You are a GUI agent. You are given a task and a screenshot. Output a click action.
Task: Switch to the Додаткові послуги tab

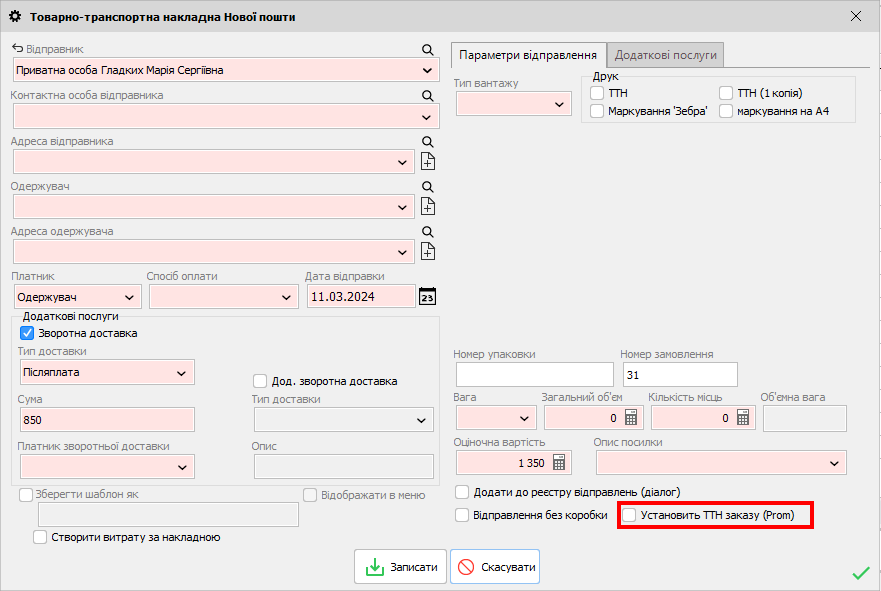point(665,55)
